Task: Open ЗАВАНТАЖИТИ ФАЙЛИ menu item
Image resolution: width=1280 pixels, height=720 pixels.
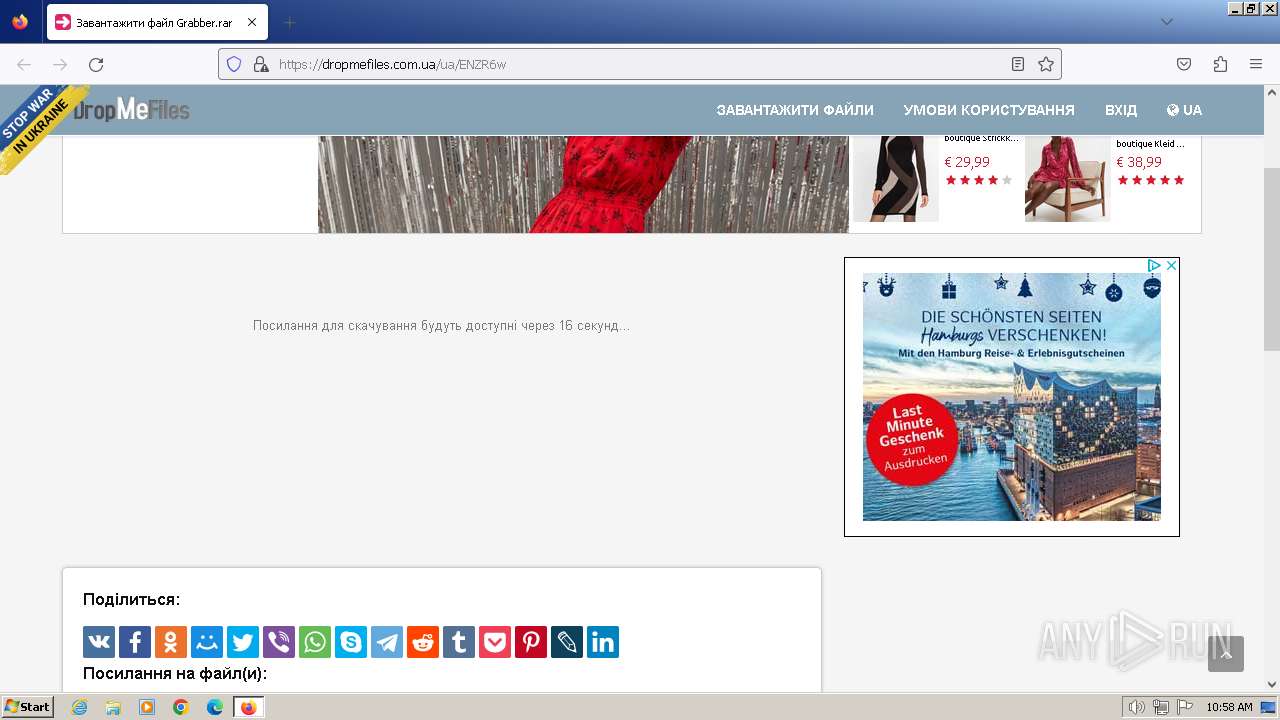Action: (x=795, y=110)
